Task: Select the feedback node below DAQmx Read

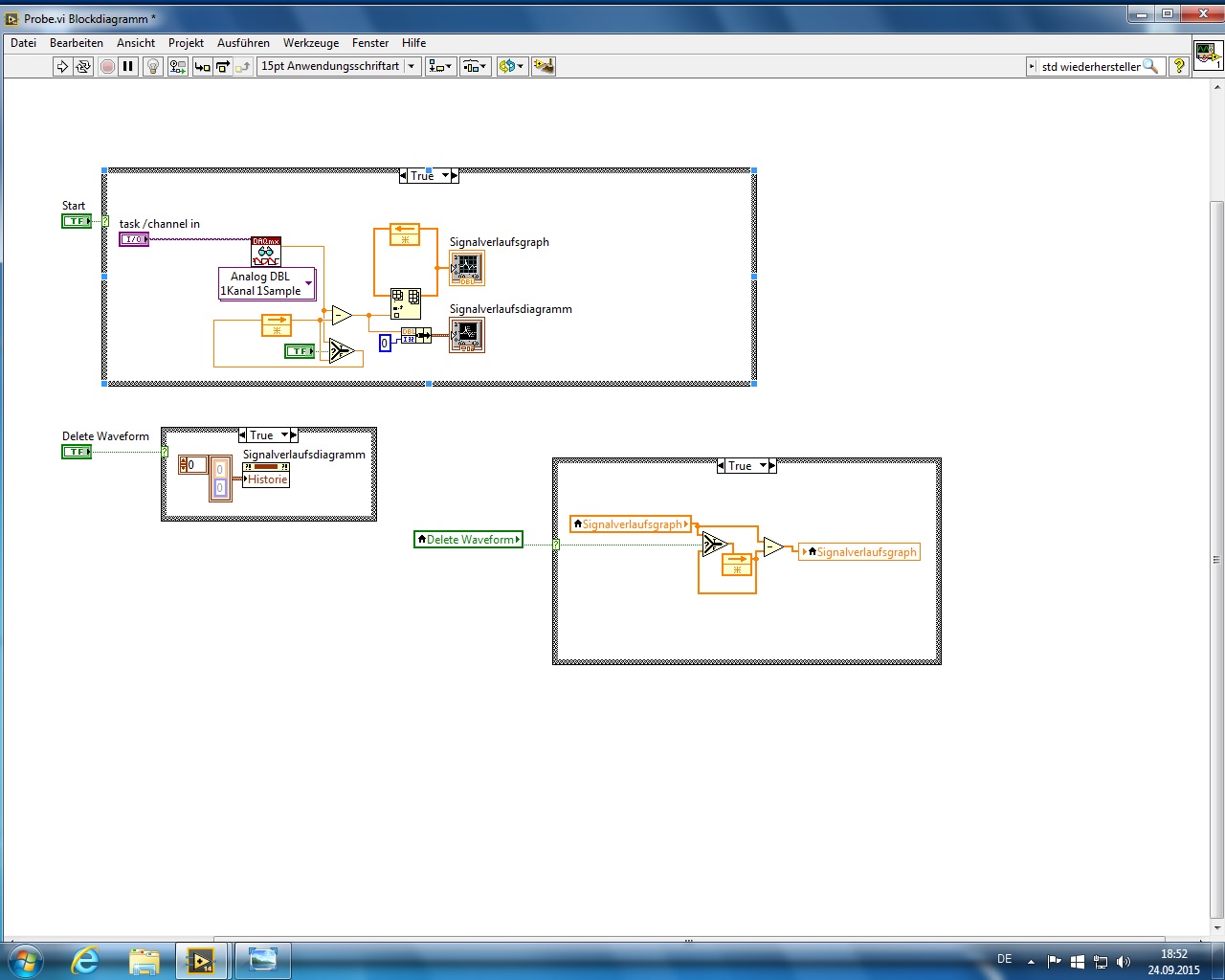Action: point(277,325)
